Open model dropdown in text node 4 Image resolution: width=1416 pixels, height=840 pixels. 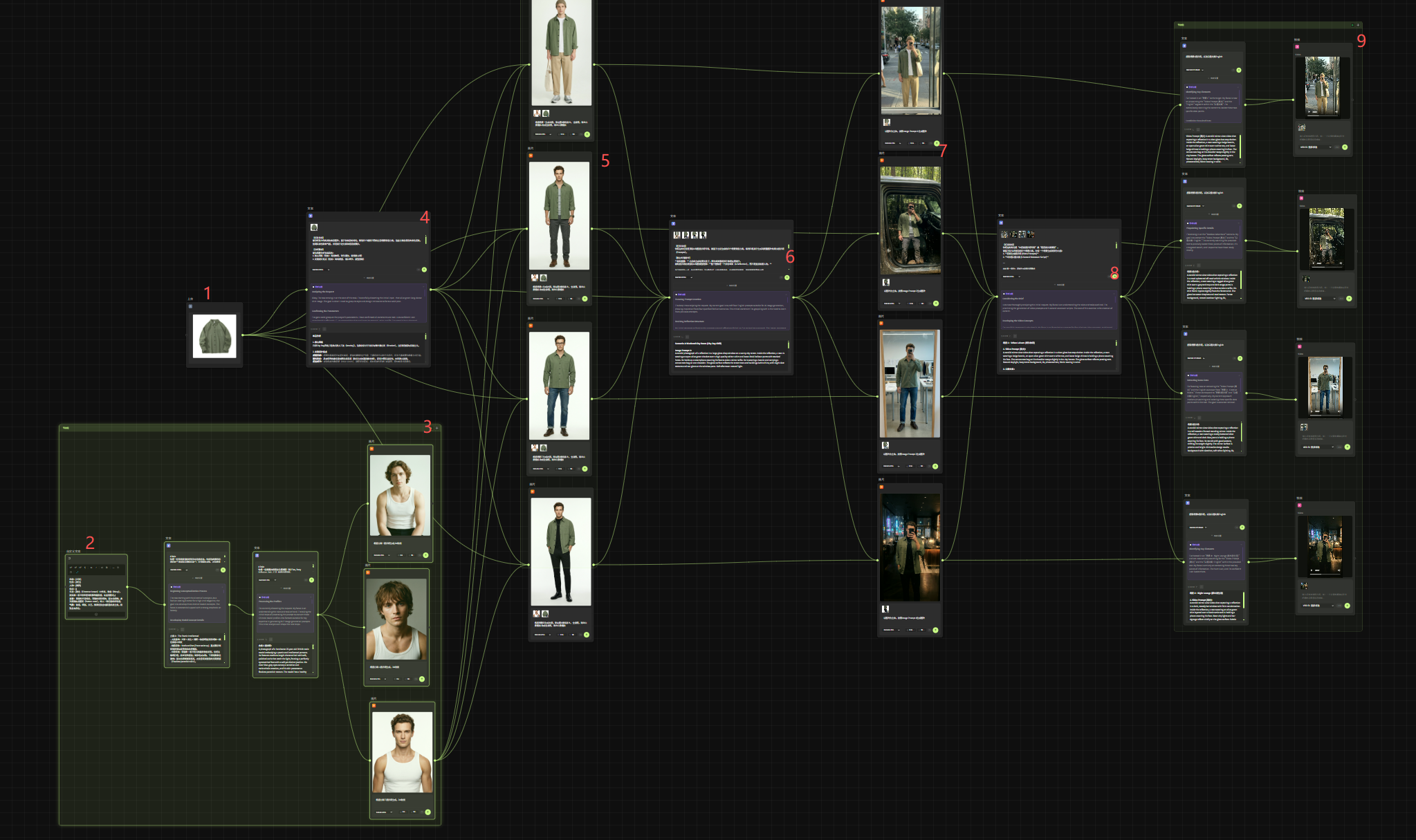tap(320, 270)
